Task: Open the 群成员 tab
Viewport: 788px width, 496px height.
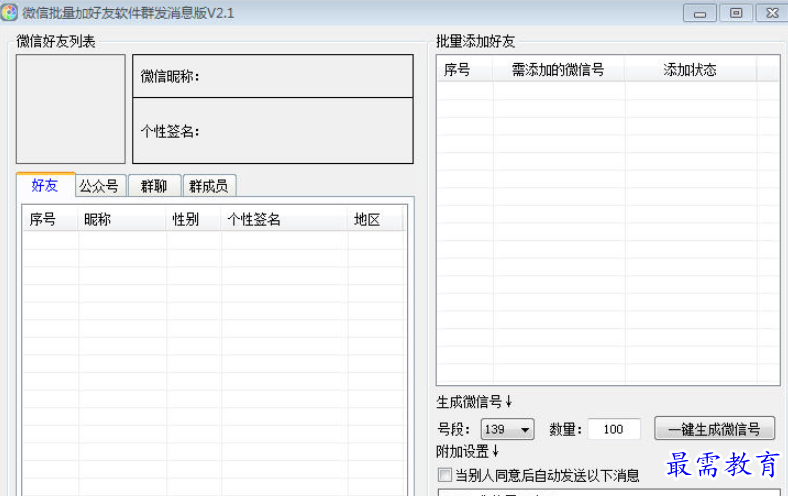Action: coord(209,186)
